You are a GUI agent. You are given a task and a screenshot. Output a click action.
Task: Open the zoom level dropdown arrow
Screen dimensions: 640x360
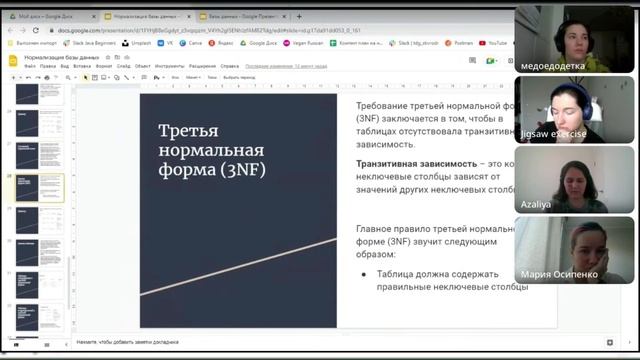tap(75, 77)
